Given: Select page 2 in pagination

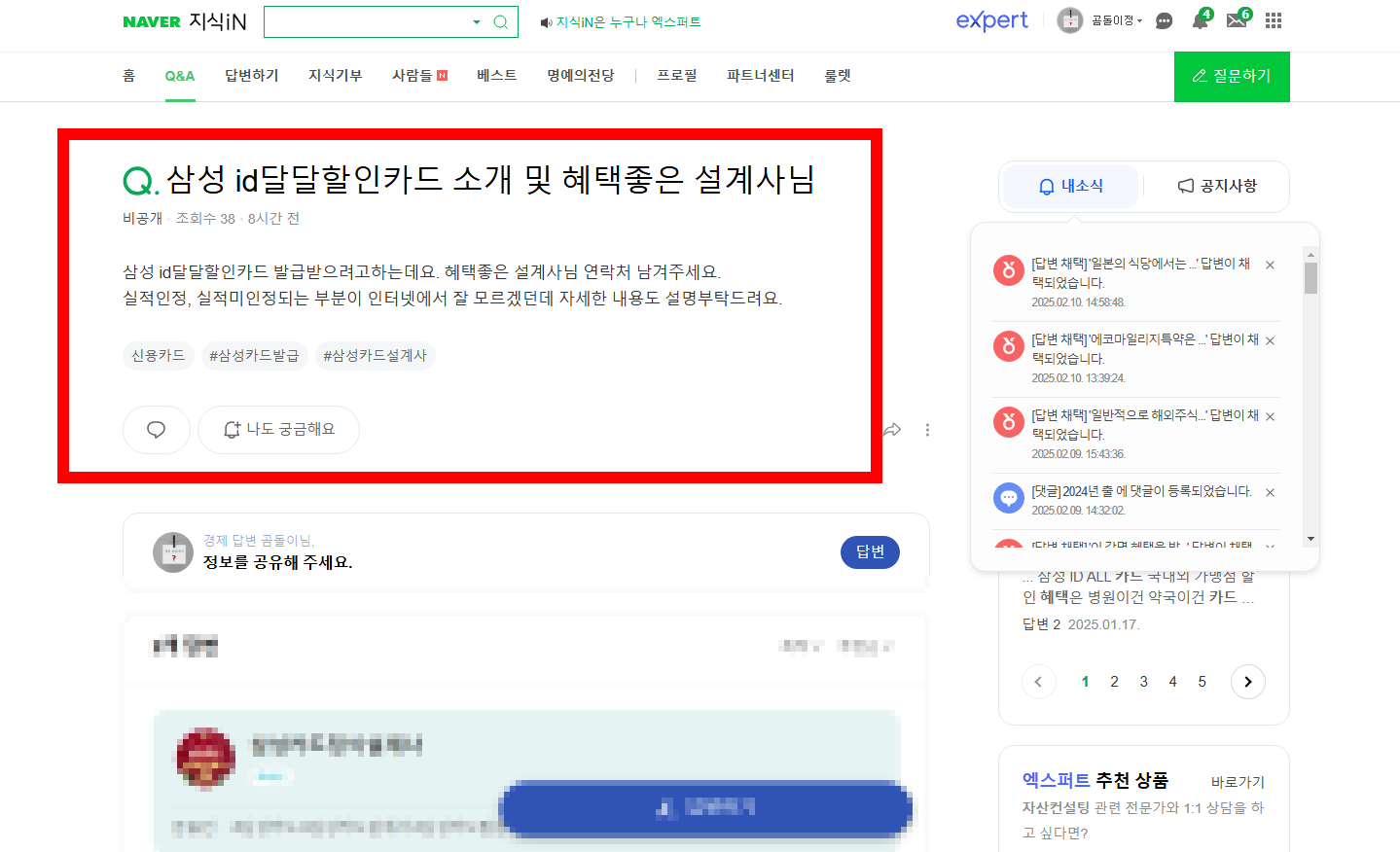Looking at the screenshot, I should click(x=1114, y=682).
